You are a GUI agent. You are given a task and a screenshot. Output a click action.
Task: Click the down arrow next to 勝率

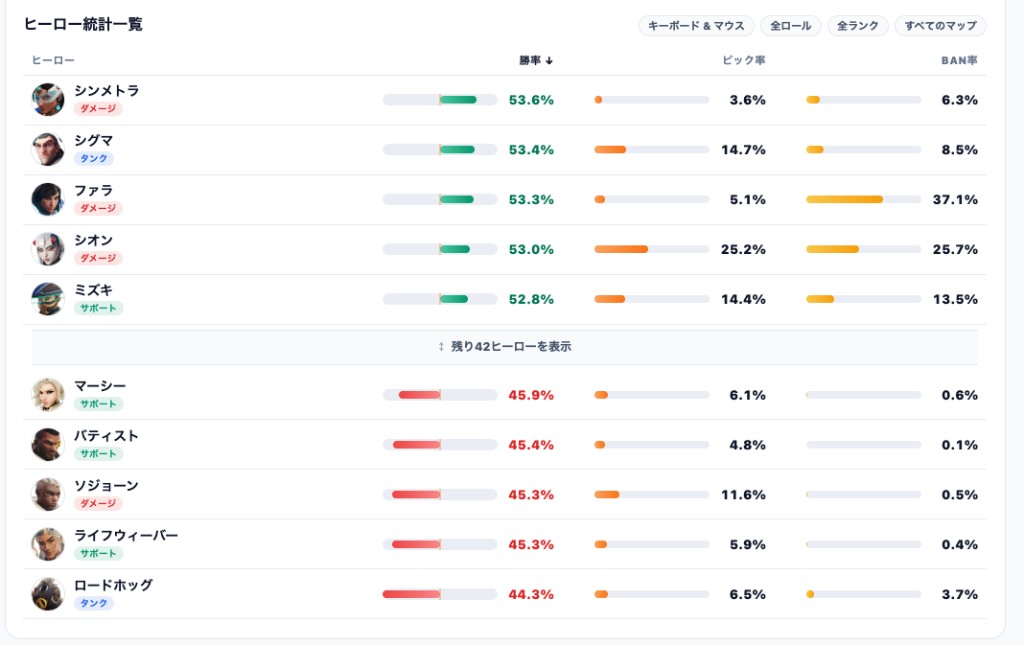(549, 61)
